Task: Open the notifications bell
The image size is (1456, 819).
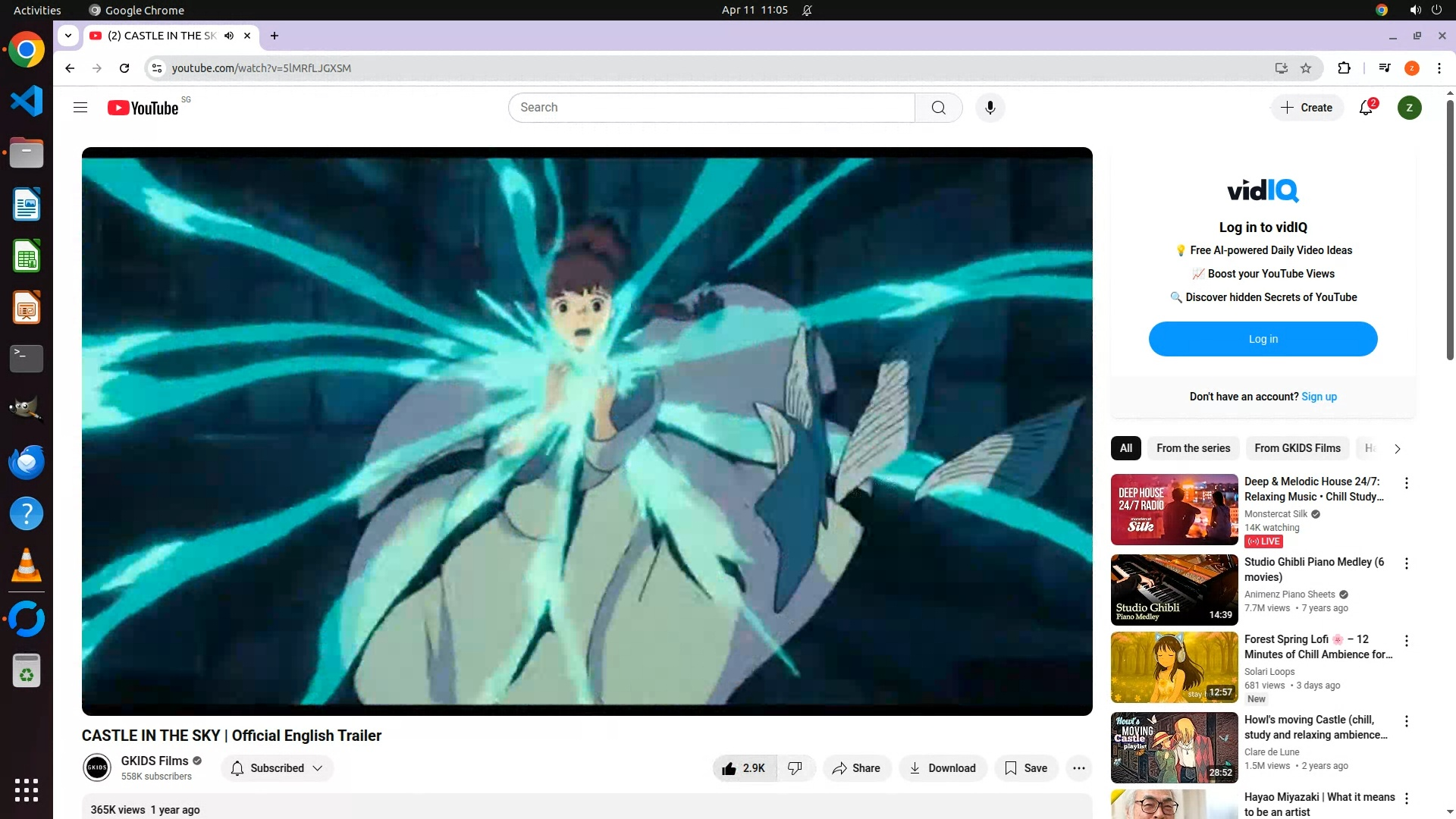Action: pos(1366,108)
